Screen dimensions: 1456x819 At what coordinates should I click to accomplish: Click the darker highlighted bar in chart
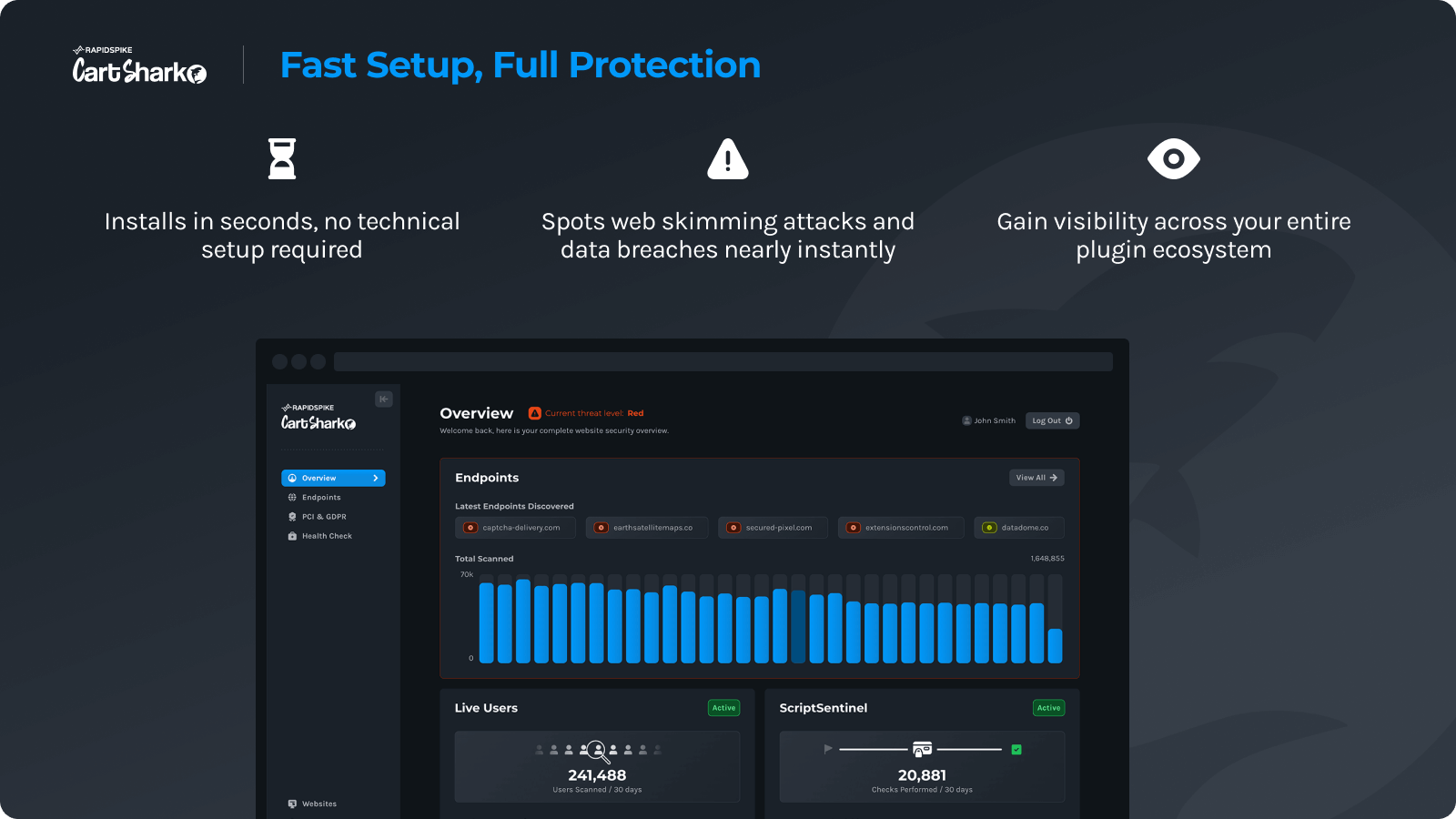coord(798,626)
